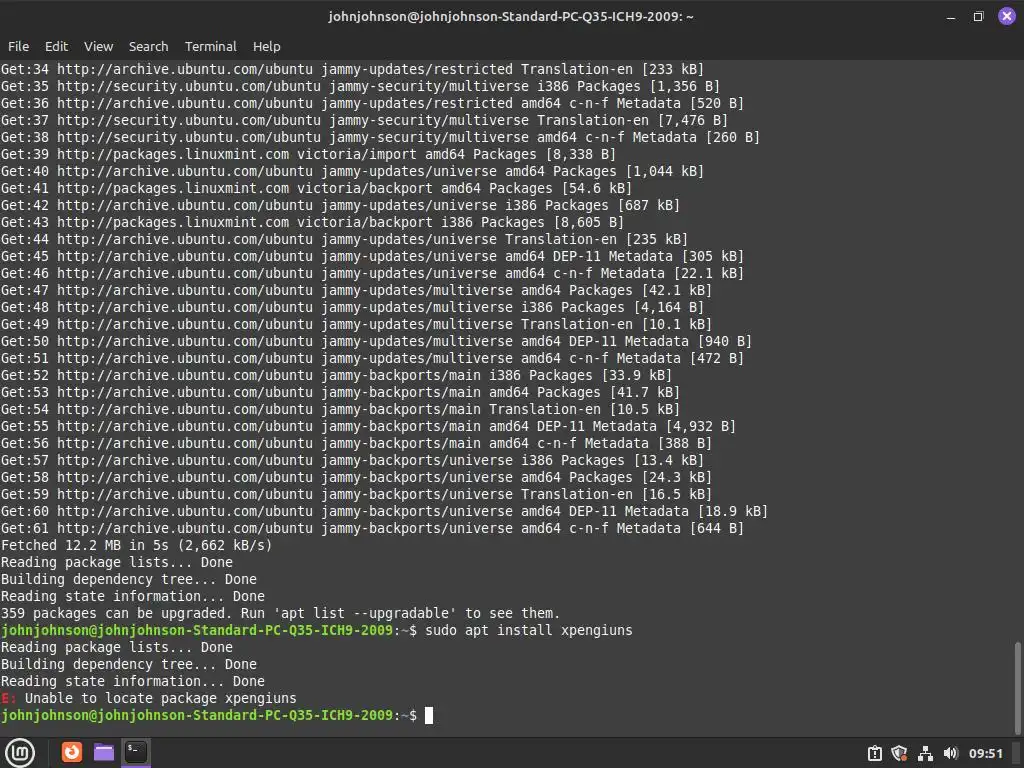Click the Get:52 jammy-backports/main i386 Packages line

[336, 375]
